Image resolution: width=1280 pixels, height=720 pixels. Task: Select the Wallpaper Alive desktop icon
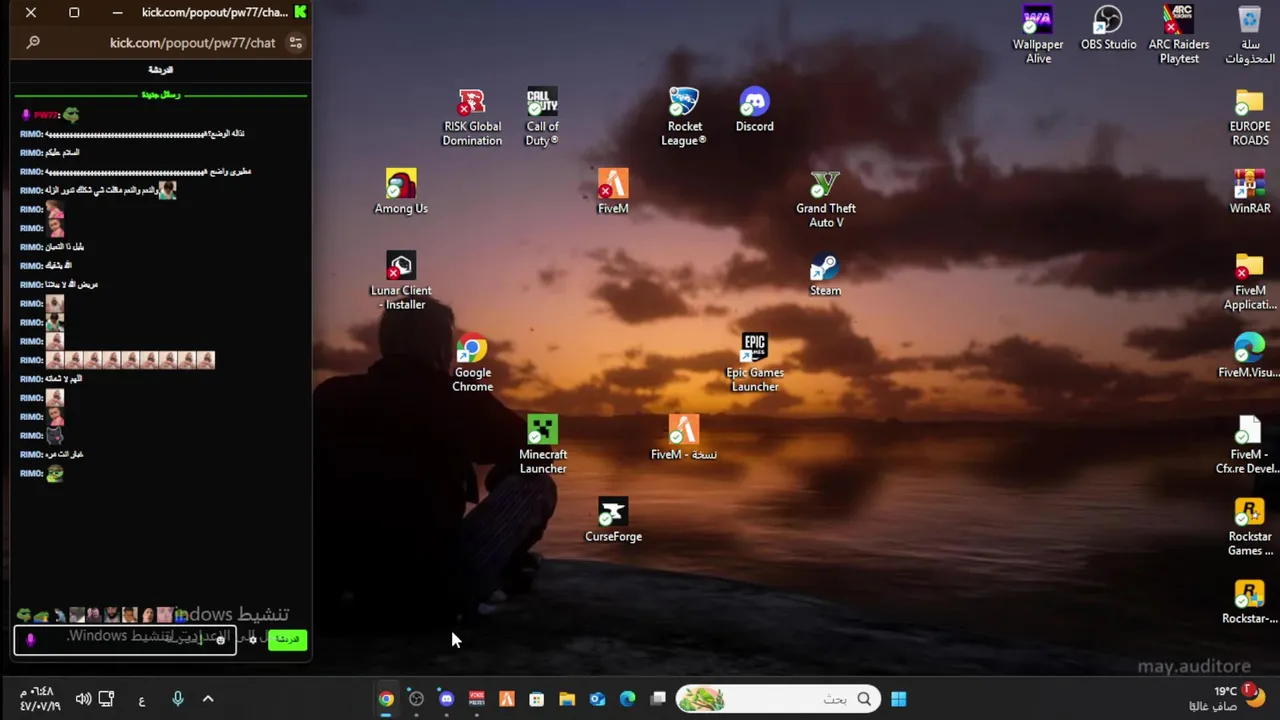[1038, 35]
